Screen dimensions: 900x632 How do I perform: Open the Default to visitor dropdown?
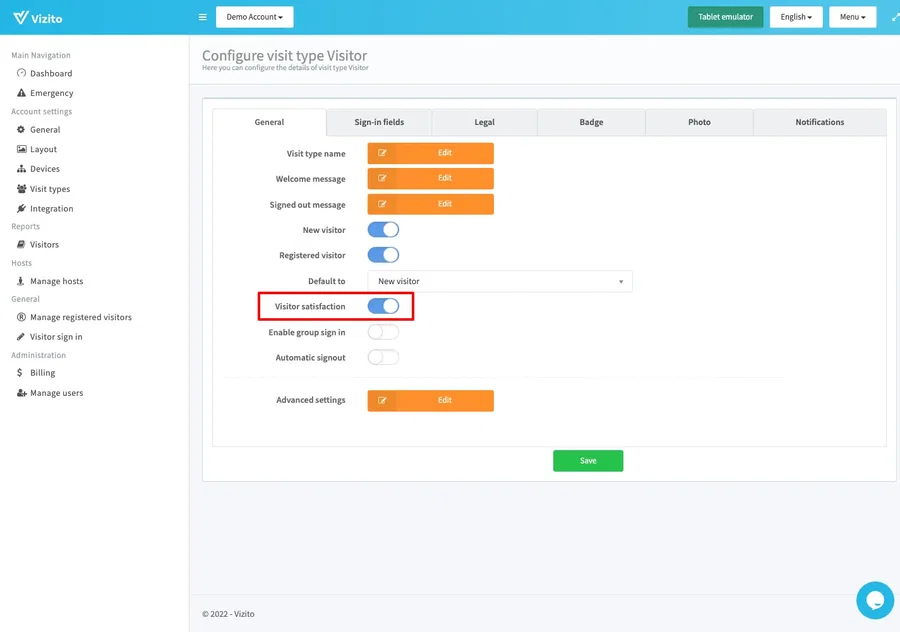pyautogui.click(x=500, y=280)
